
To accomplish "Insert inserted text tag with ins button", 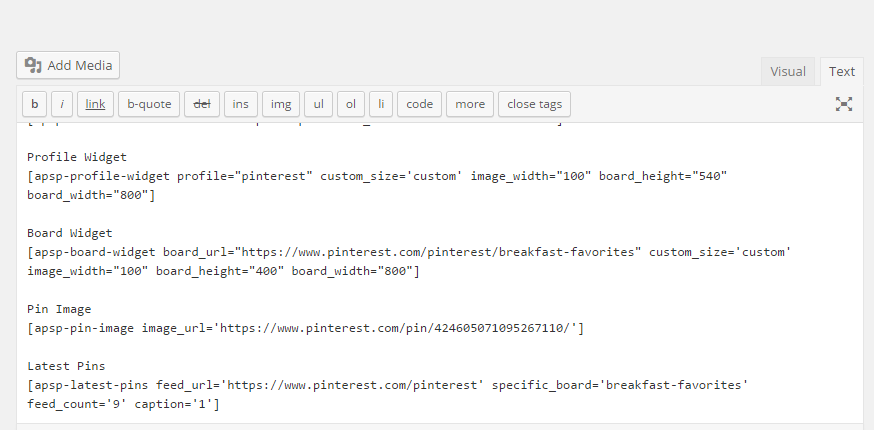I will pyautogui.click(x=241, y=104).
